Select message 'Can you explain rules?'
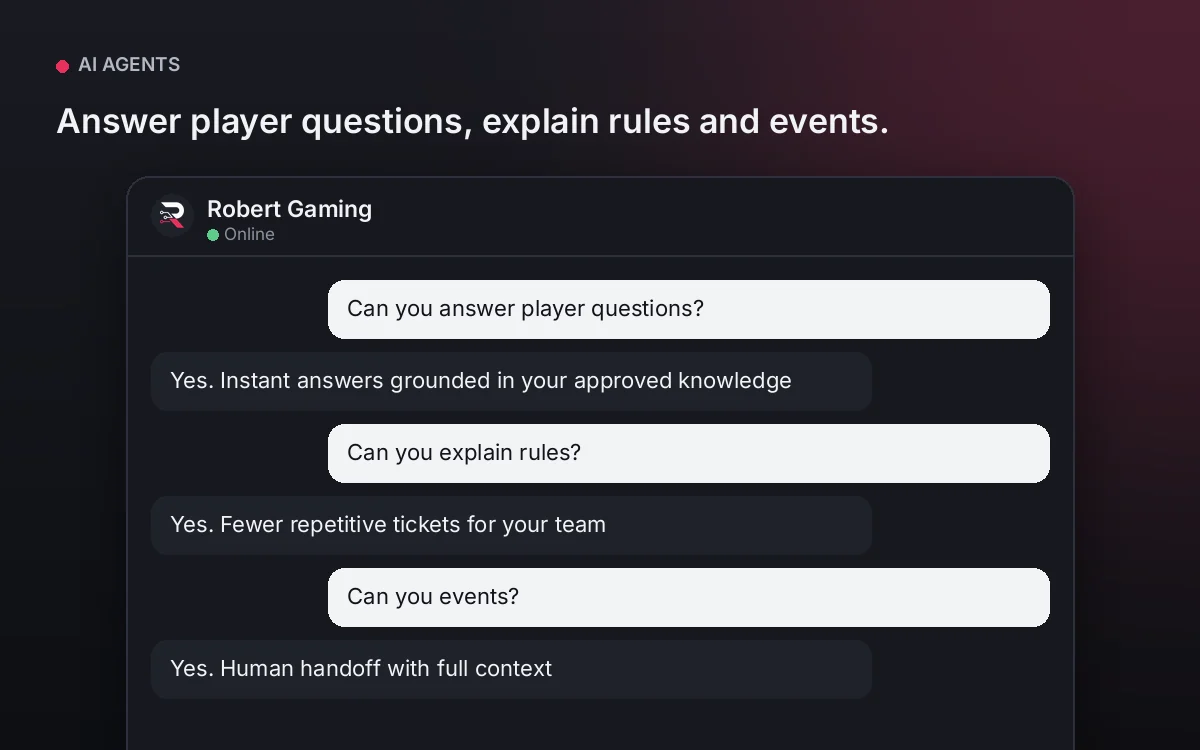This screenshot has width=1200, height=750. pyautogui.click(x=689, y=453)
